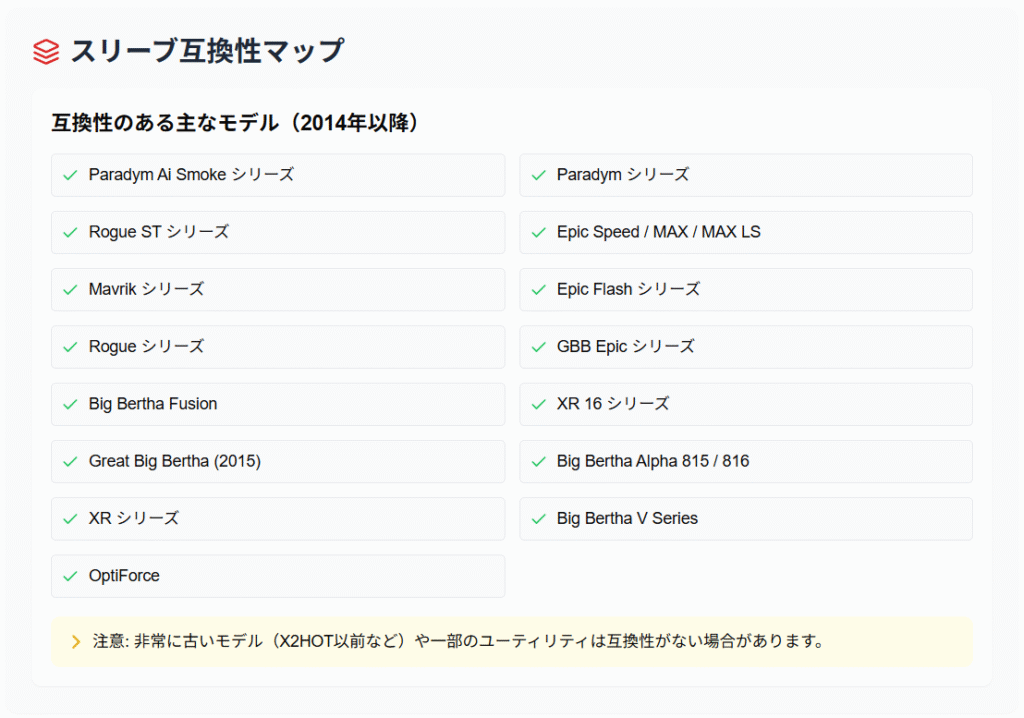
Task: Select the Big Bertha Fusion text
Action: (x=153, y=404)
